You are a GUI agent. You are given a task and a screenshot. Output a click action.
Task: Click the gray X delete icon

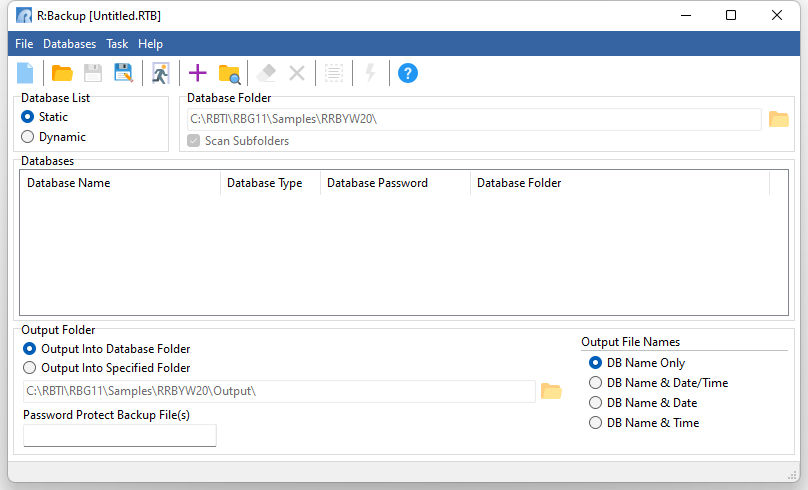click(x=297, y=73)
